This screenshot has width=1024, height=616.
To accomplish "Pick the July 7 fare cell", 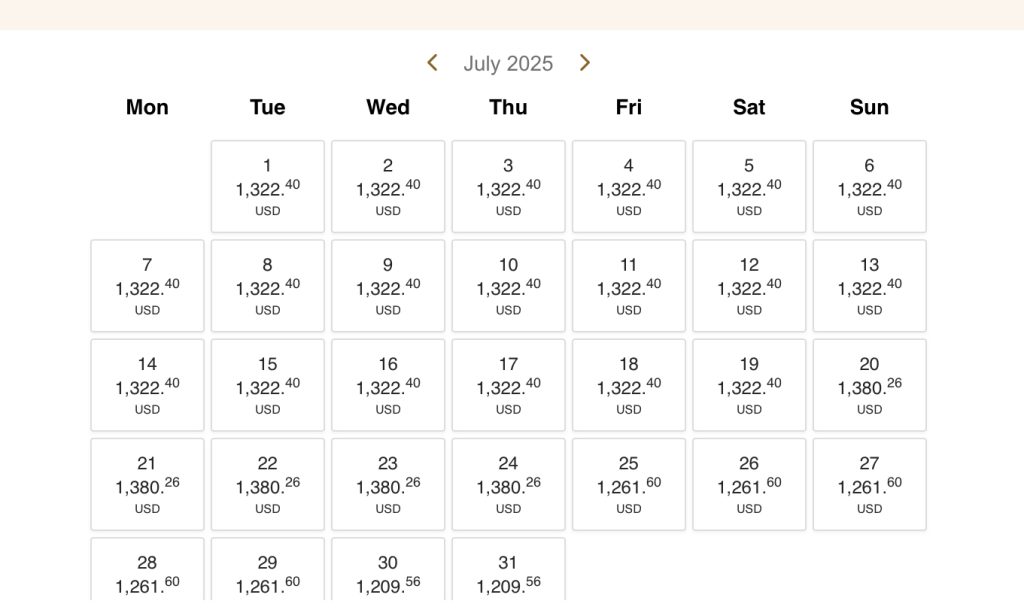I will click(147, 286).
